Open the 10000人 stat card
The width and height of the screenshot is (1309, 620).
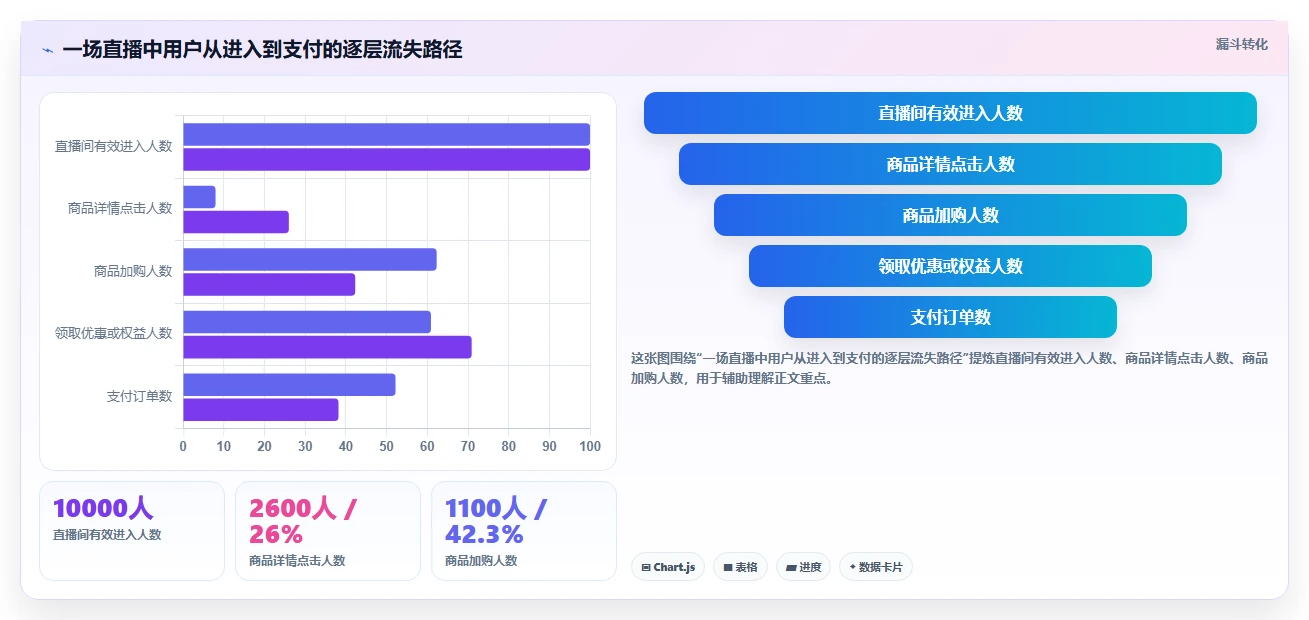tap(132, 531)
